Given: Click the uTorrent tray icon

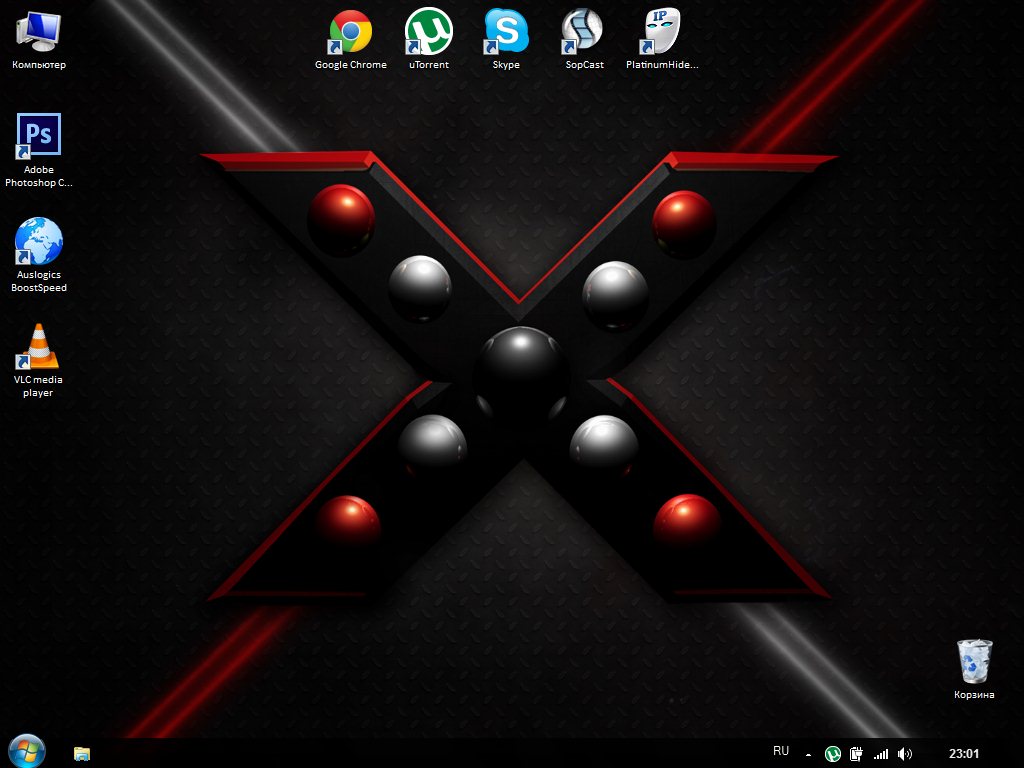Looking at the screenshot, I should click(x=833, y=754).
